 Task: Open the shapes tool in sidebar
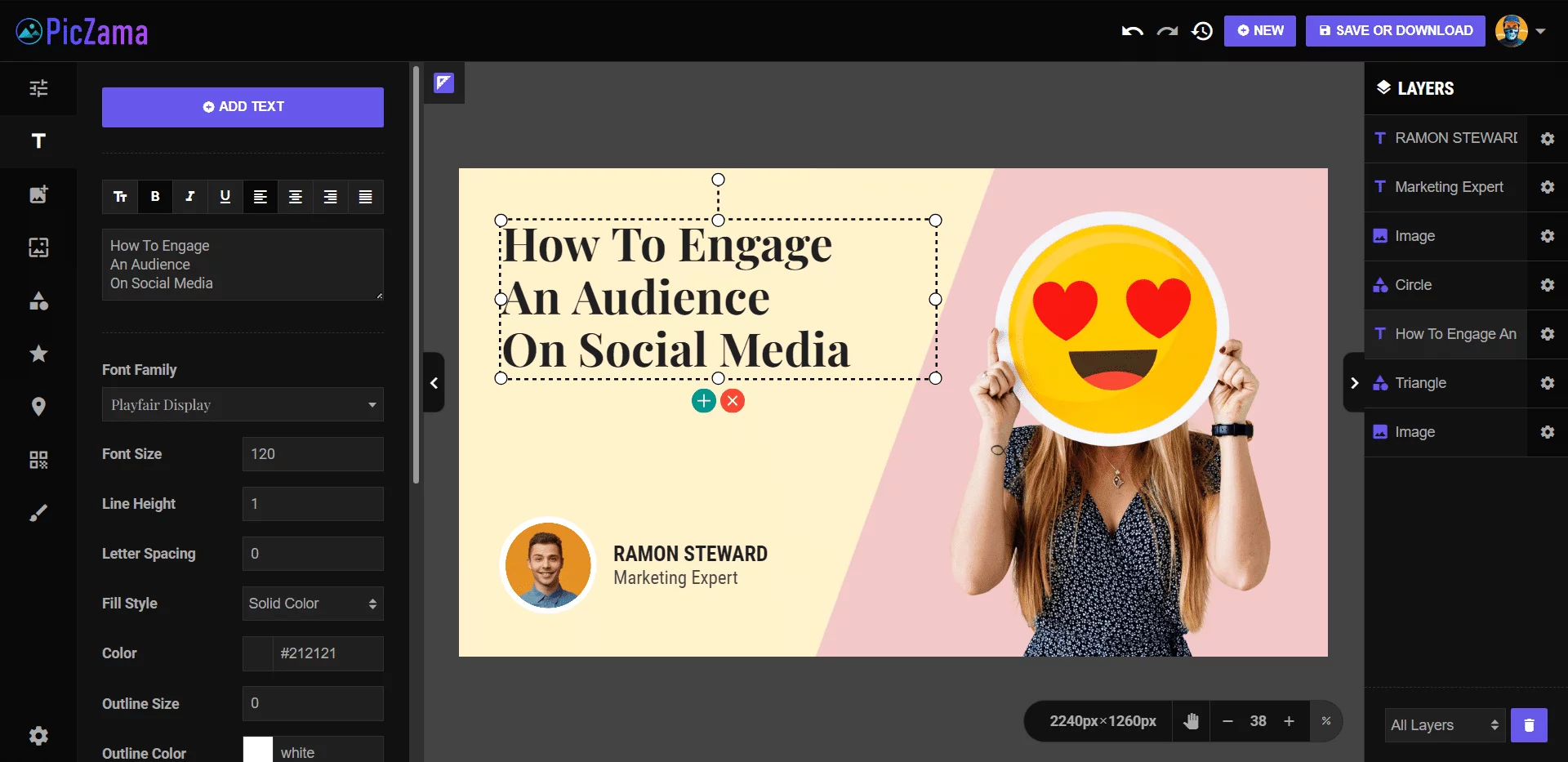(x=38, y=301)
